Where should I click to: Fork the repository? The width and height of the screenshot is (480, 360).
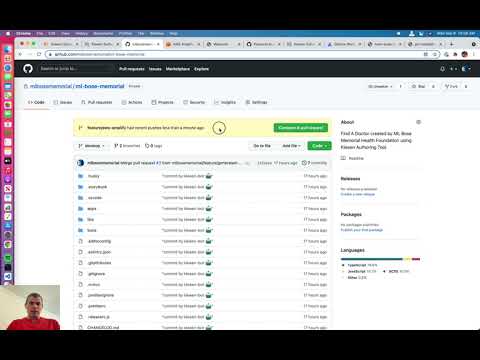coord(451,86)
